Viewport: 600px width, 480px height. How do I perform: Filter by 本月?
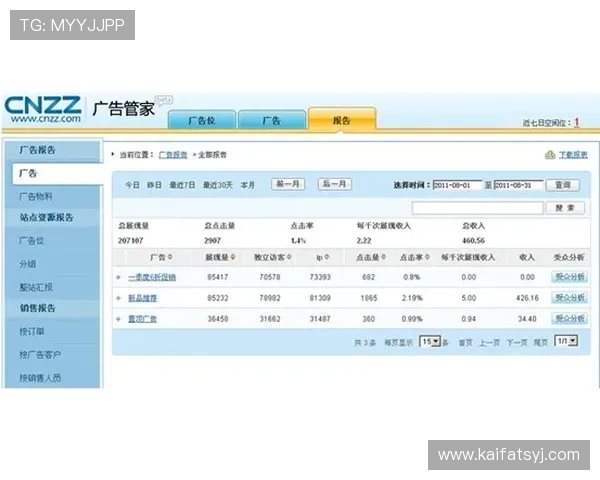[x=248, y=185]
